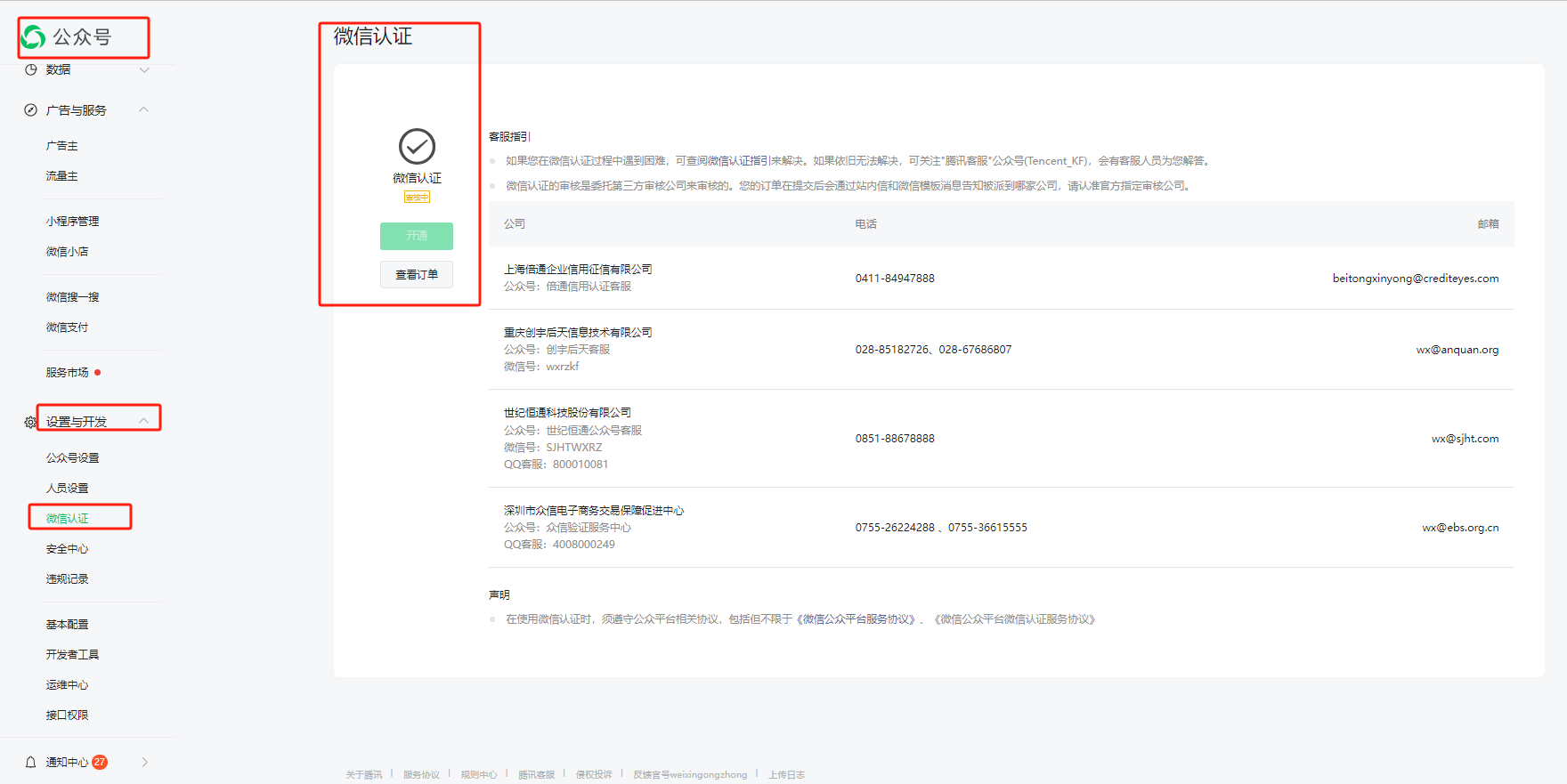This screenshot has width=1567, height=784.
Task: Select 微信认证 in sidebar
Action: coord(68,519)
